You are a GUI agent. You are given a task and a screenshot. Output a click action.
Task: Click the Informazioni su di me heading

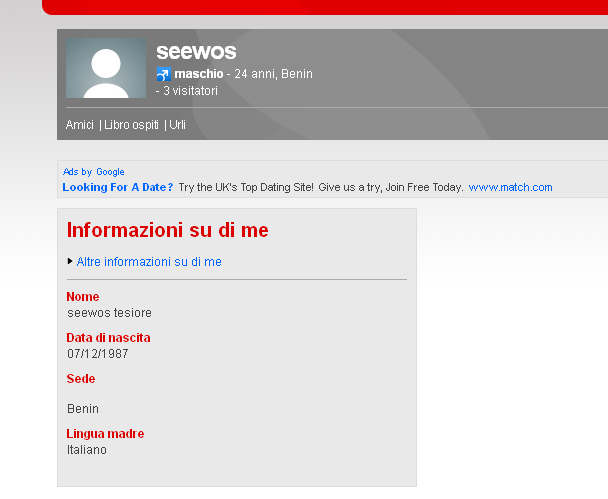coord(167,230)
